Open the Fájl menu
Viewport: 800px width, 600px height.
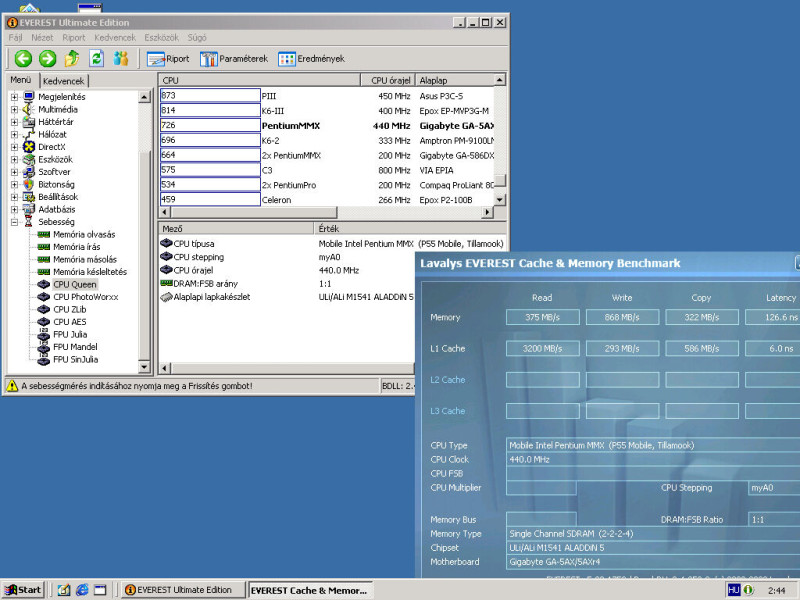pos(15,38)
